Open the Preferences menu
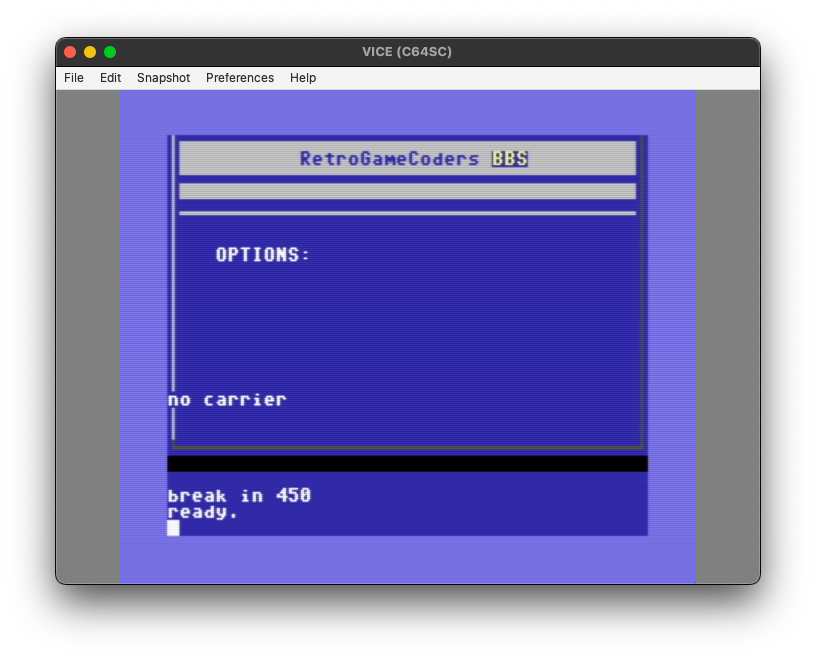Viewport: 816px width, 658px height. pyautogui.click(x=240, y=78)
